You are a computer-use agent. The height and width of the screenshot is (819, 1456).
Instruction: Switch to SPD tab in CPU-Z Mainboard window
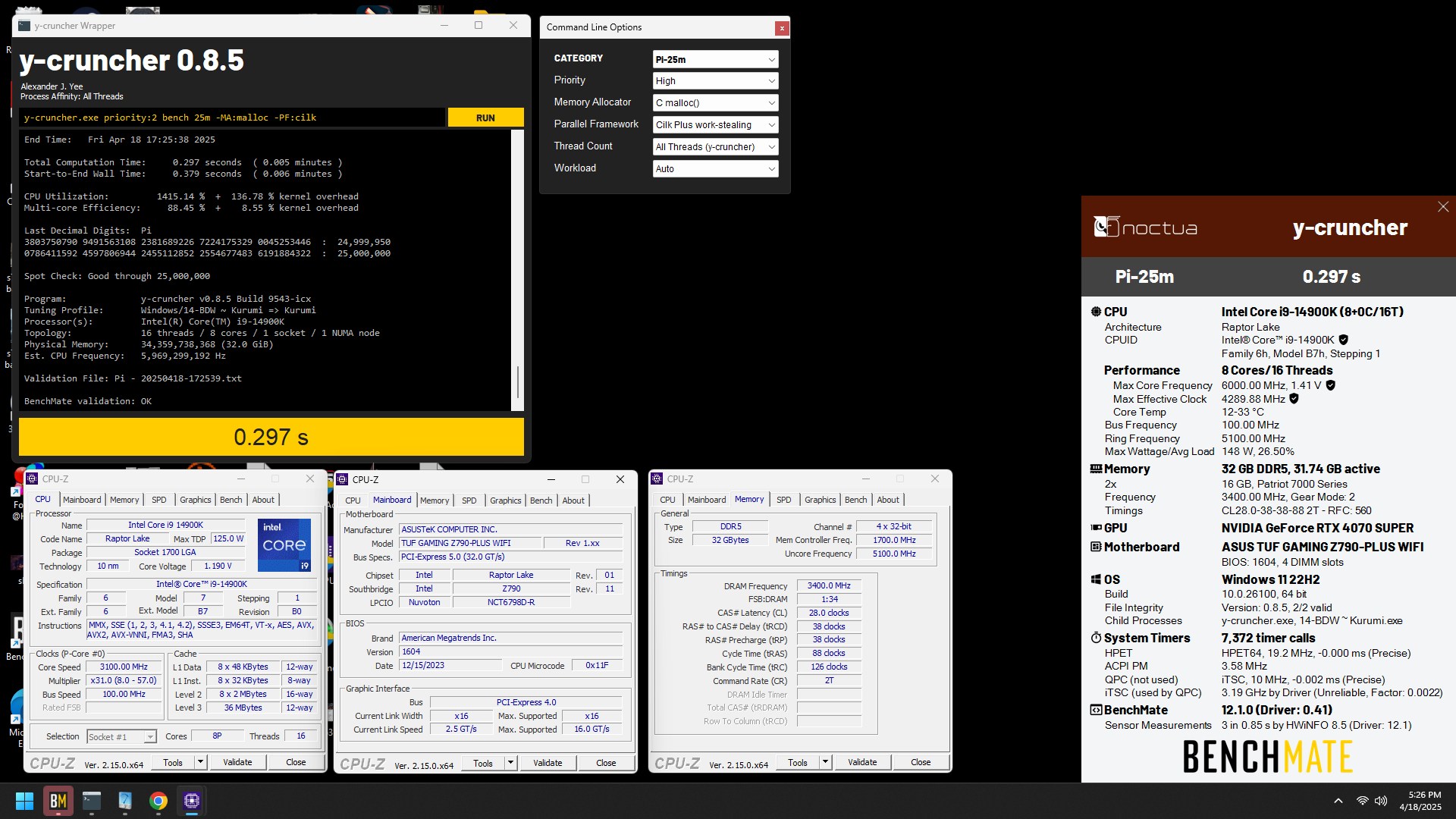469,500
